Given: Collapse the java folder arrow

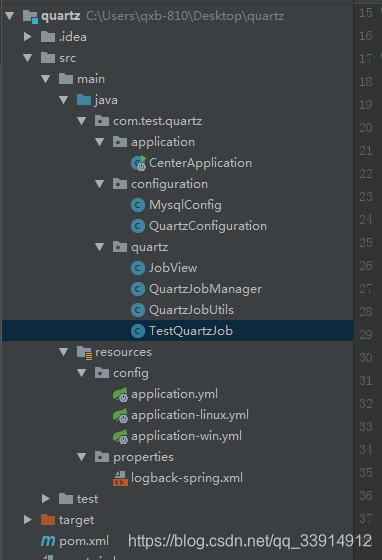Looking at the screenshot, I should point(64,100).
